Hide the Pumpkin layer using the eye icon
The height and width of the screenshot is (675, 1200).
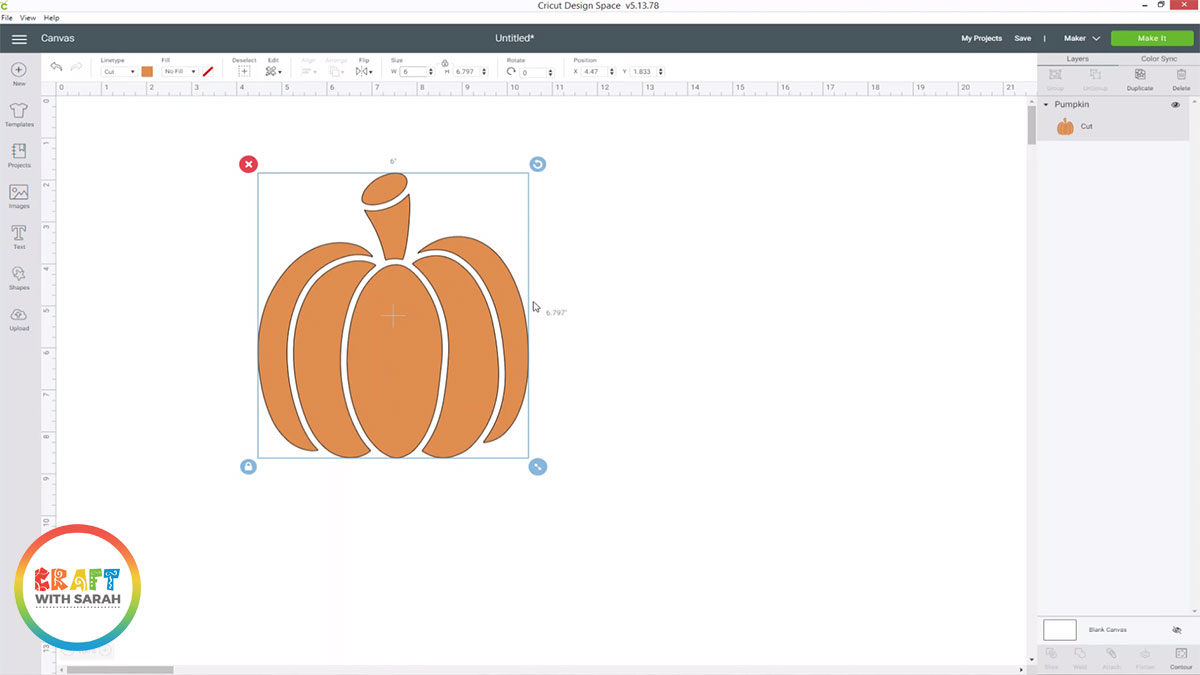pos(1175,105)
